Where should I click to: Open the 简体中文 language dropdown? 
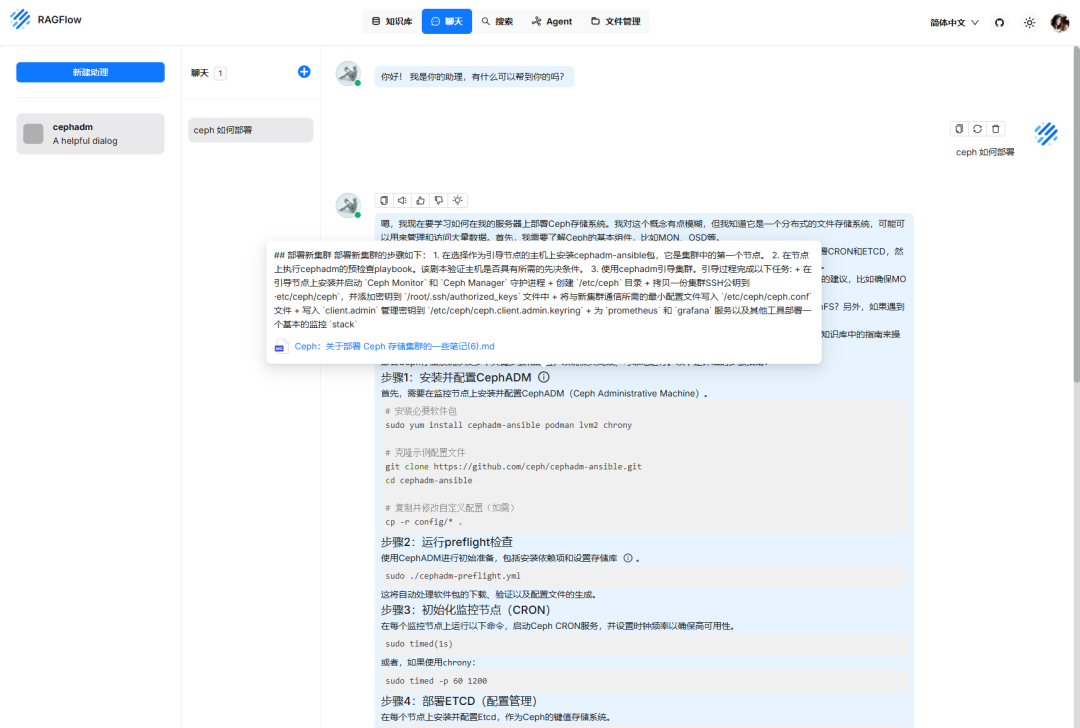tap(954, 23)
